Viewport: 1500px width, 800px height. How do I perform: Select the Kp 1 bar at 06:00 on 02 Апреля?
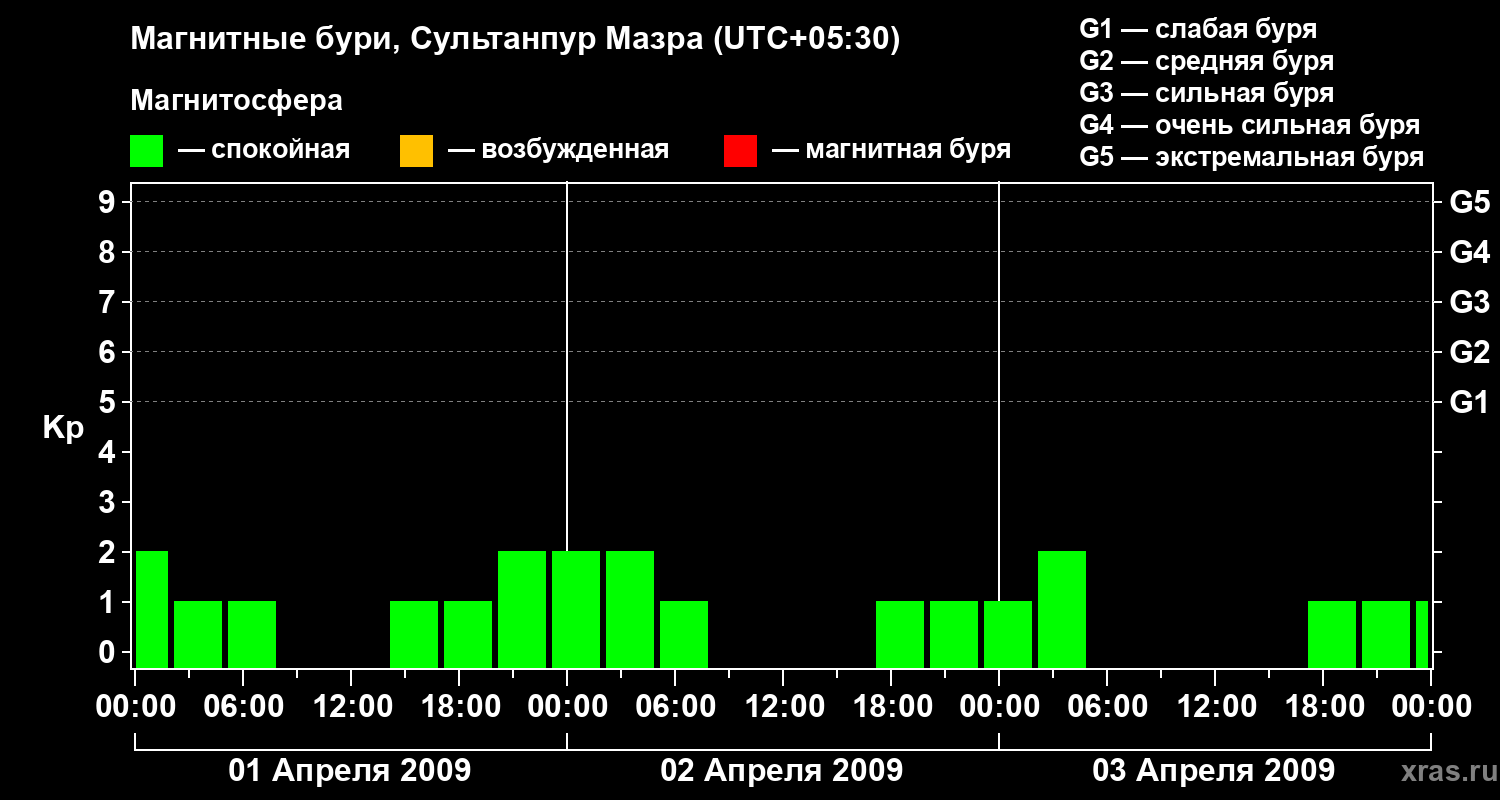[684, 634]
